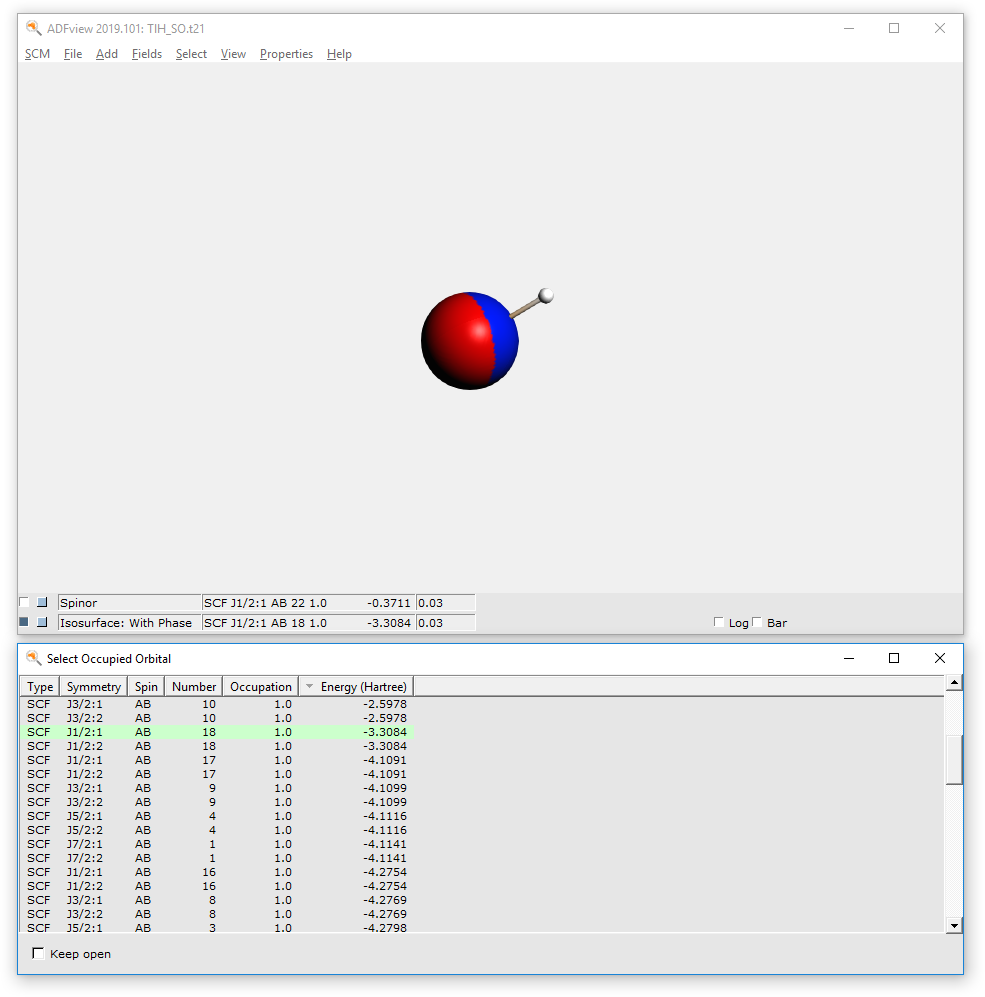Click the blue lobe of the orbital isosurface

(504, 337)
